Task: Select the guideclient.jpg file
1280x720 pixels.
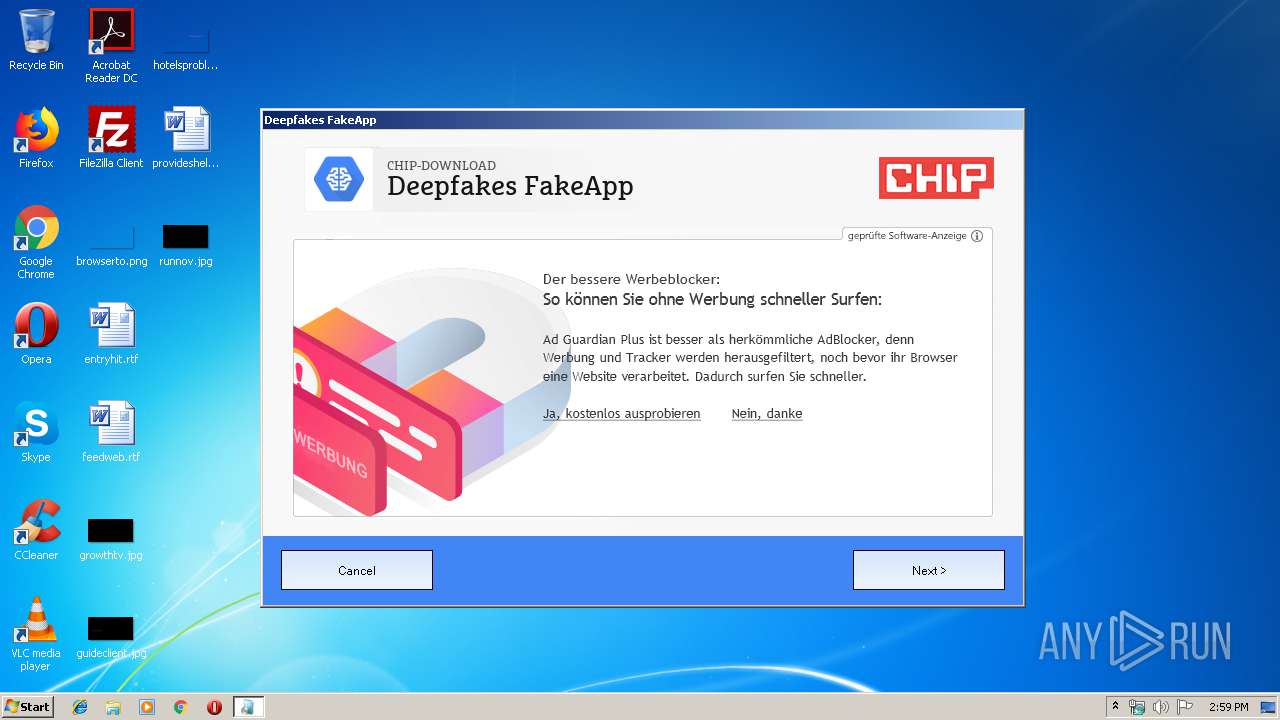Action: (x=111, y=639)
